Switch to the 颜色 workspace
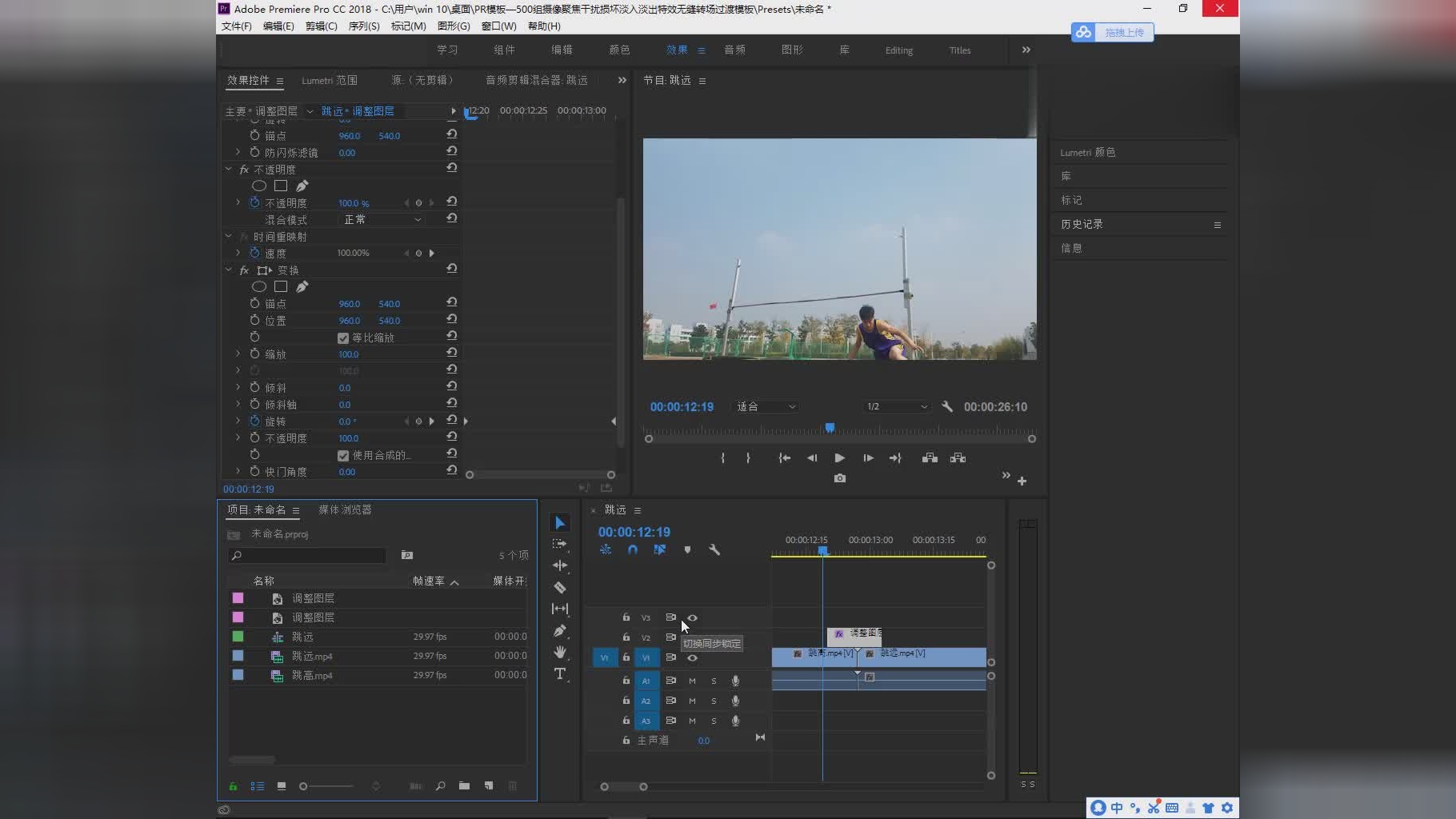 (619, 50)
